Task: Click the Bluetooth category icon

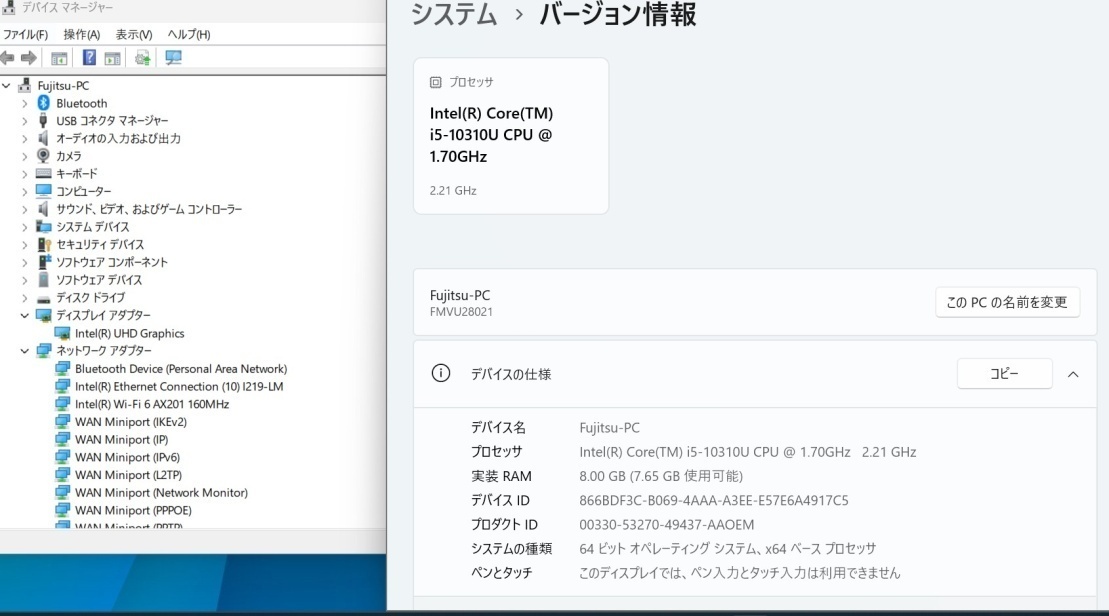Action: point(43,103)
